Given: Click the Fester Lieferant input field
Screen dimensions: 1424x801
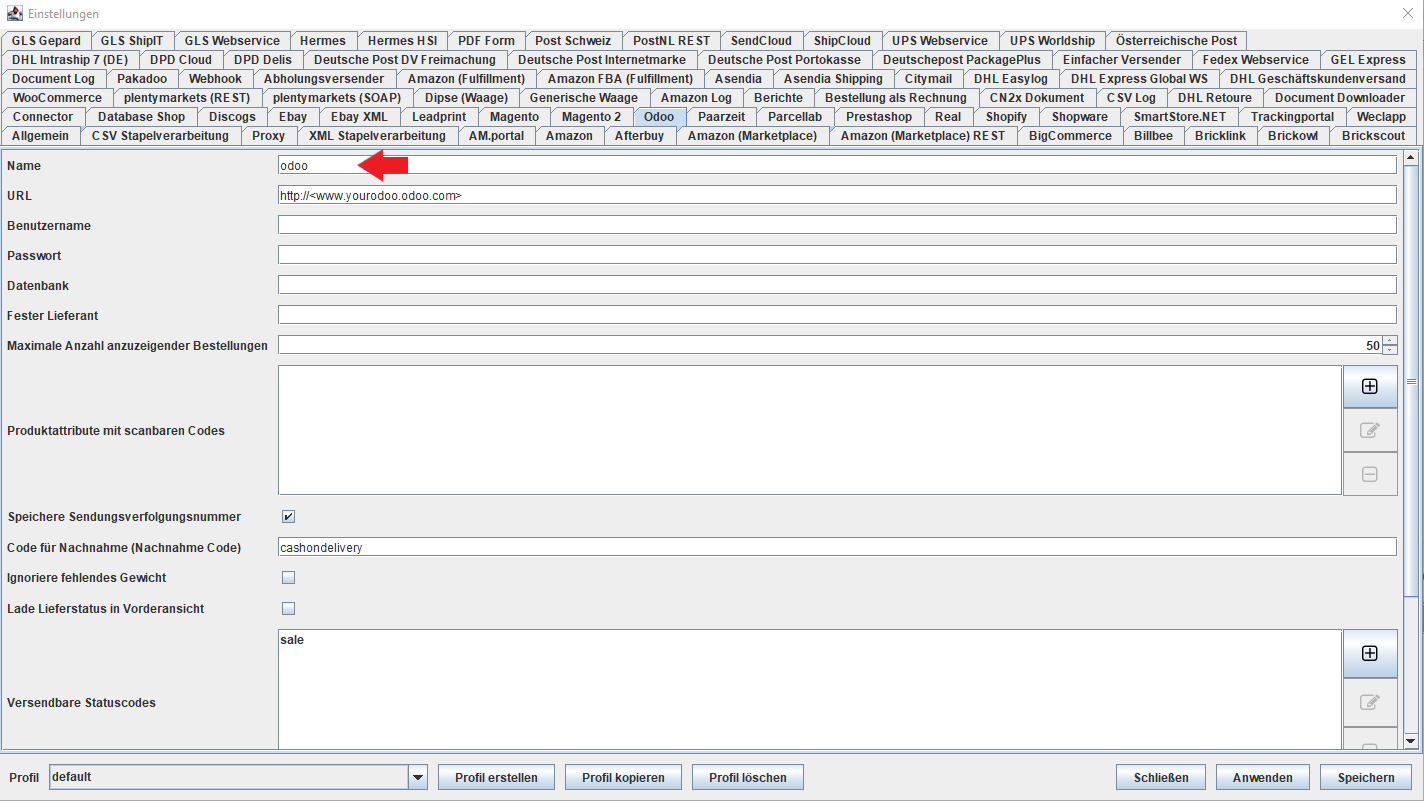Looking at the screenshot, I should click(x=837, y=315).
